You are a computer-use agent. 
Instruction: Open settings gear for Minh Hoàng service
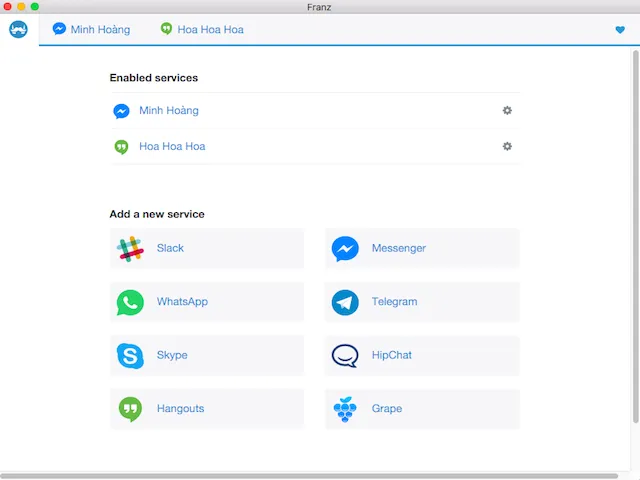(507, 111)
